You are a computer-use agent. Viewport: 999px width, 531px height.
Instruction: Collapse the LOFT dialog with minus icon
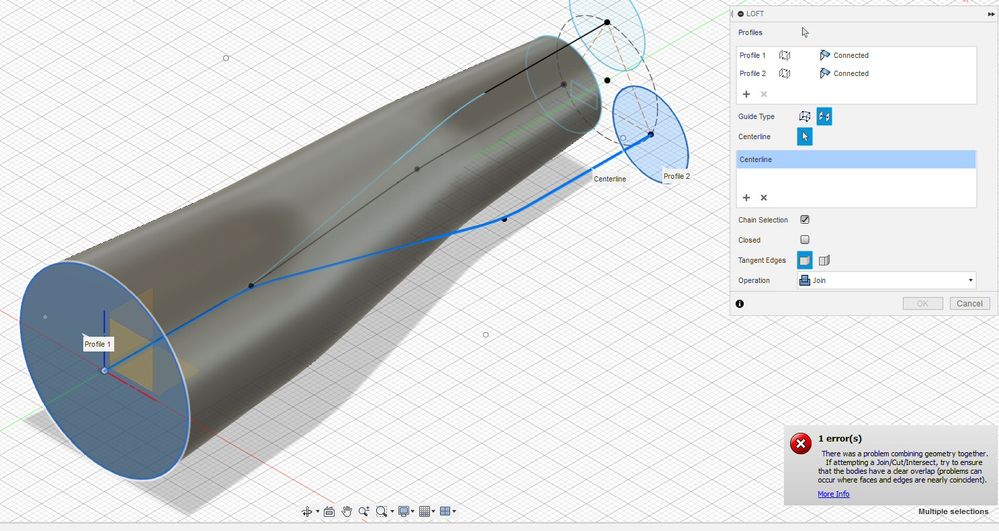(x=740, y=13)
